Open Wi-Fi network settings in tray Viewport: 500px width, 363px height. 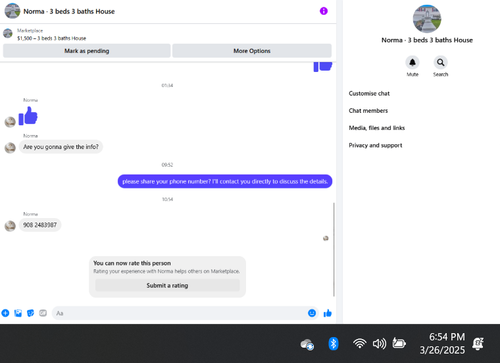360,343
